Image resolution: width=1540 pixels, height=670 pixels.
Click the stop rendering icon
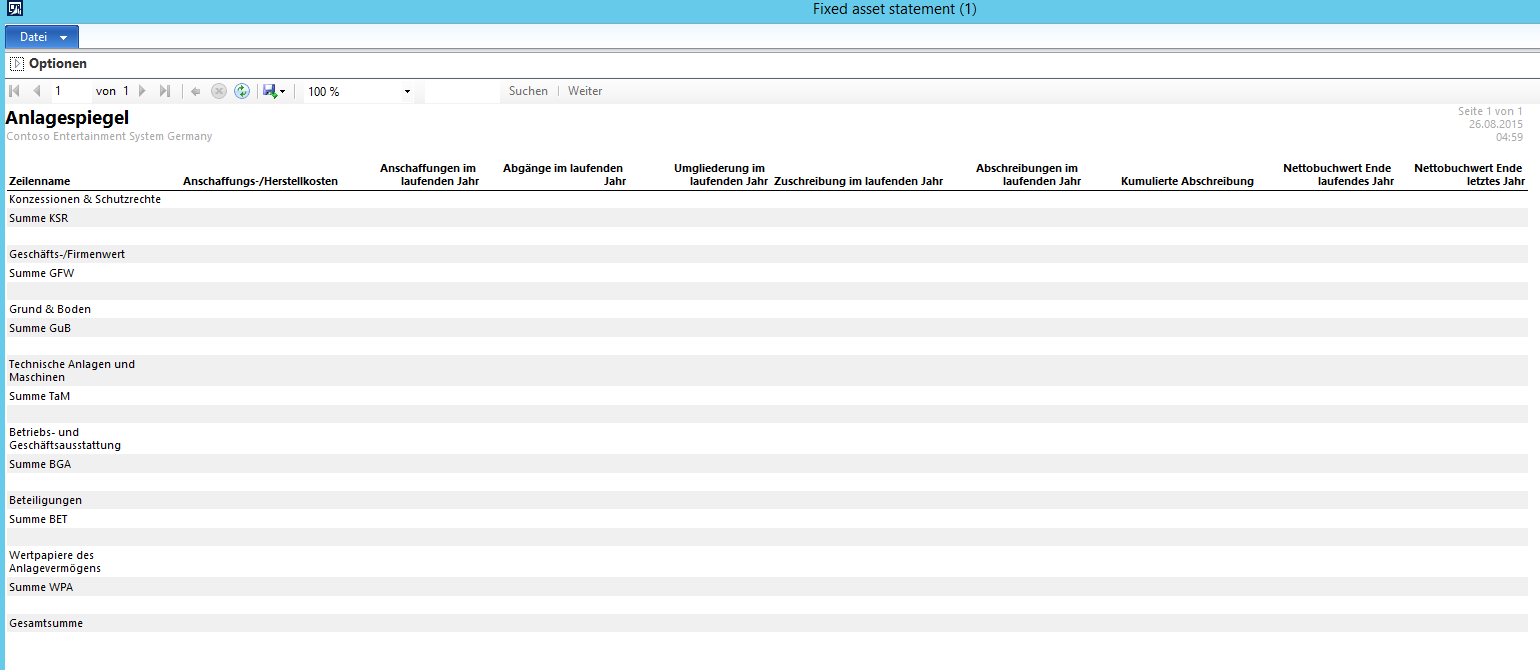pyautogui.click(x=219, y=91)
